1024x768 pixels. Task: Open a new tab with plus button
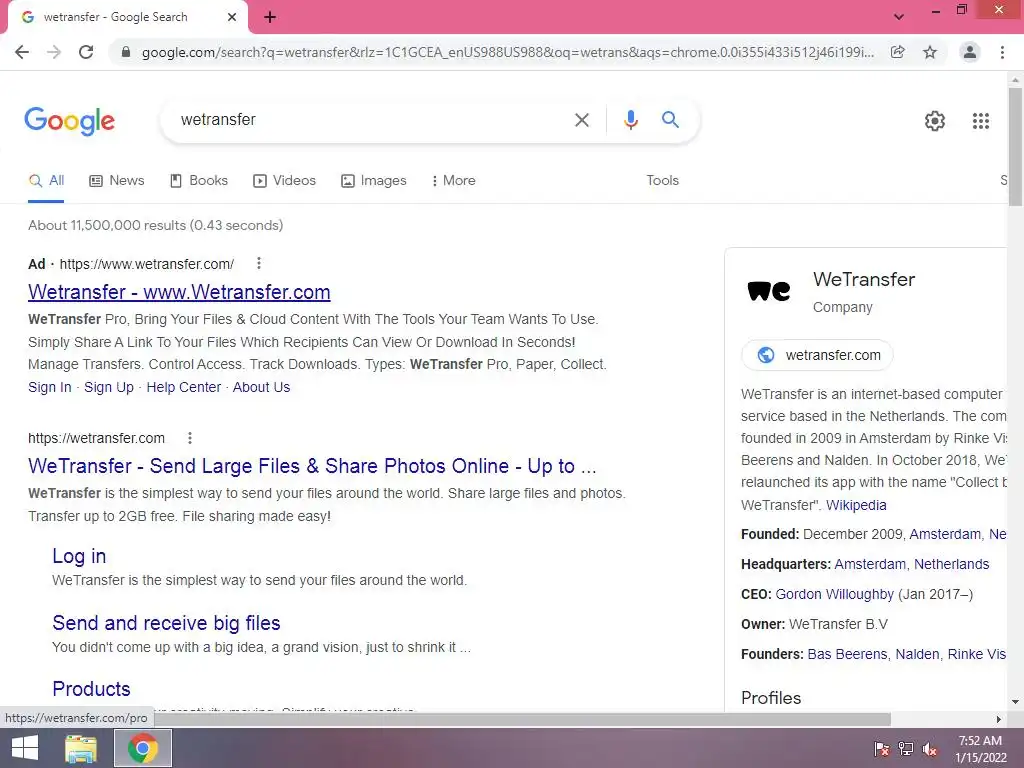point(270,17)
